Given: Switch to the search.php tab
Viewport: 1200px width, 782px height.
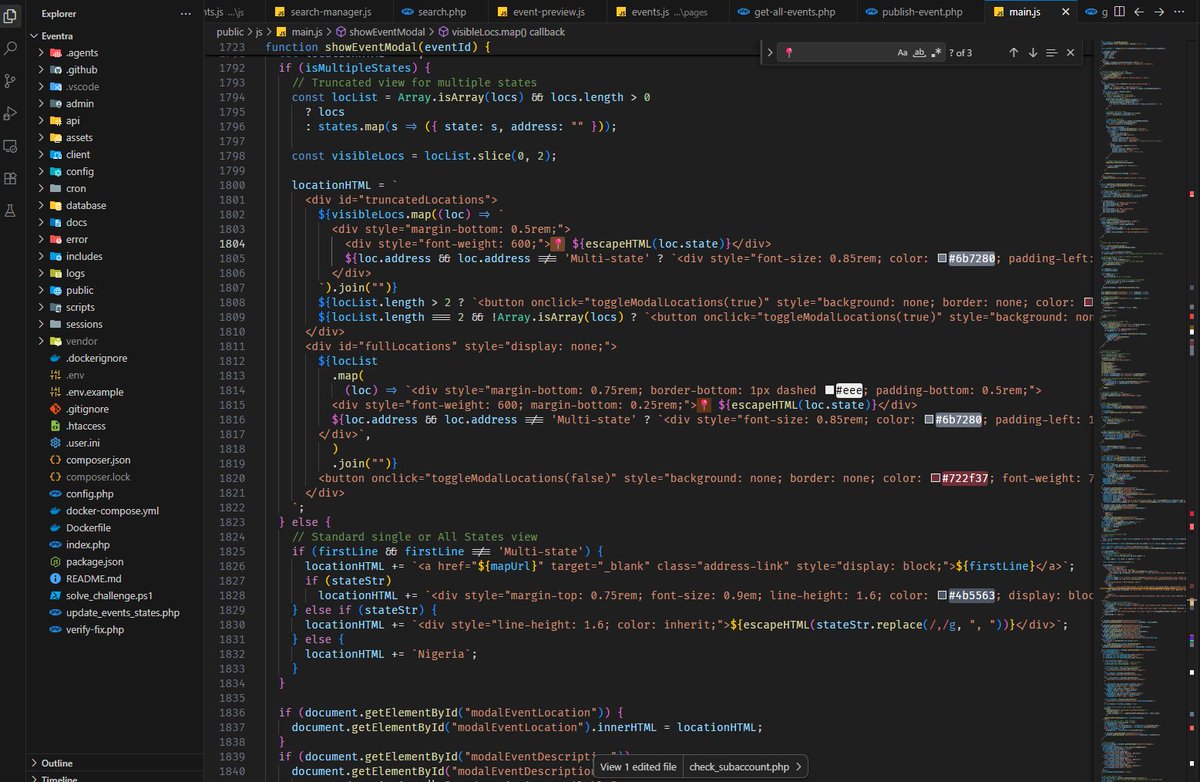Looking at the screenshot, I should pyautogui.click(x=439, y=12).
